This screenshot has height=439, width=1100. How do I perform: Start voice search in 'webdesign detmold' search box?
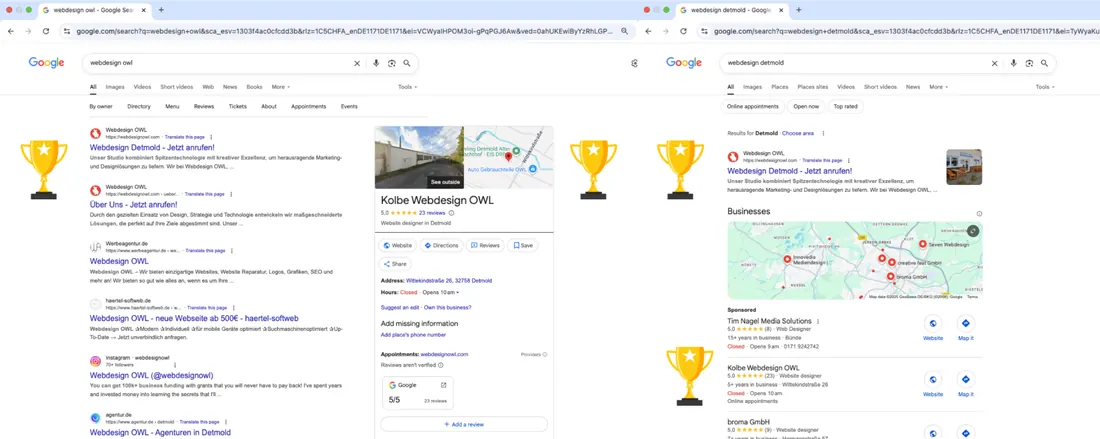tap(1014, 63)
